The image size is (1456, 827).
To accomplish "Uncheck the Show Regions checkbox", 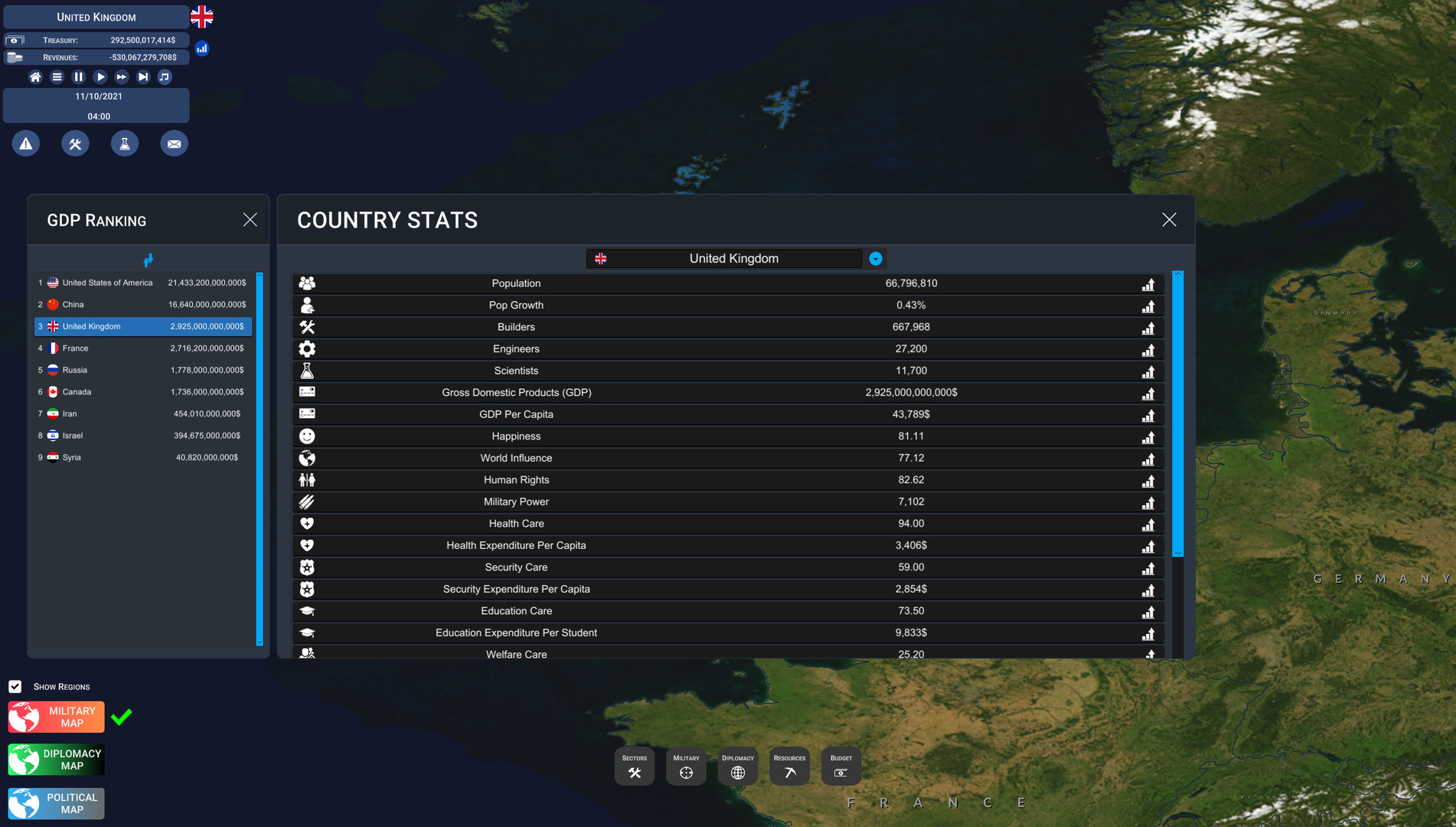I will tap(15, 687).
